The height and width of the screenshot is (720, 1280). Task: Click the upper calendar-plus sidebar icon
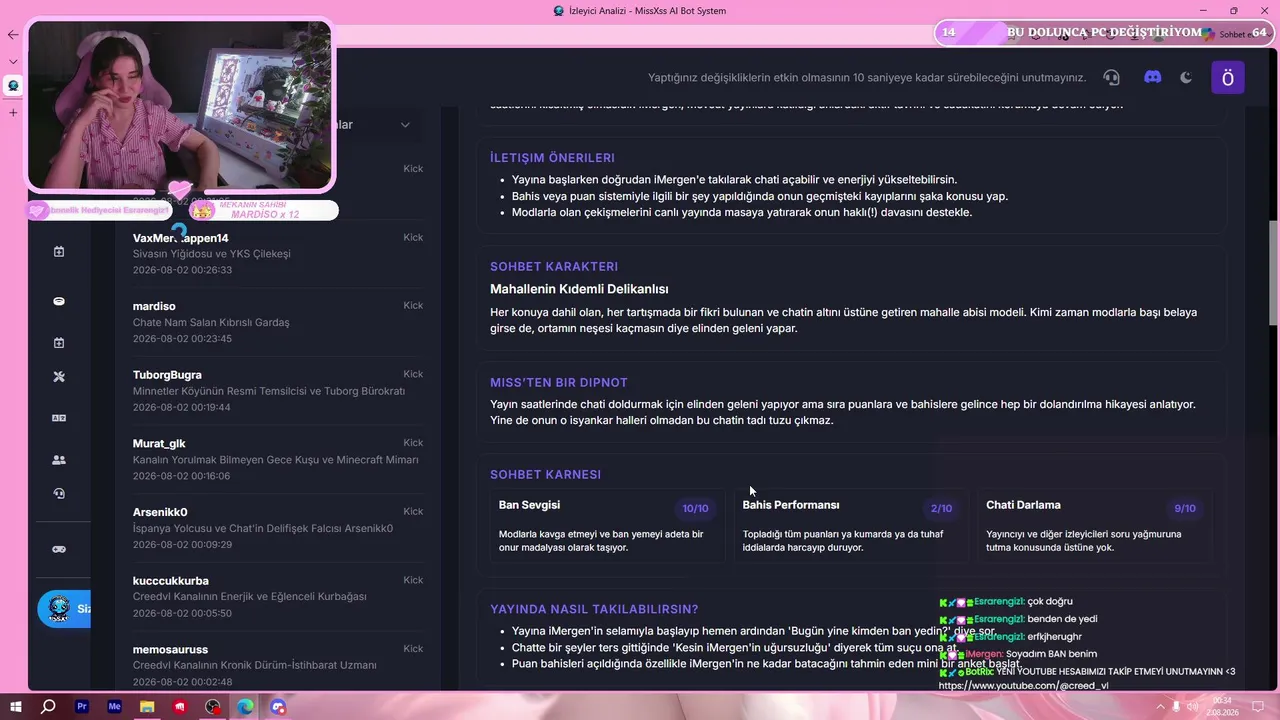(59, 252)
